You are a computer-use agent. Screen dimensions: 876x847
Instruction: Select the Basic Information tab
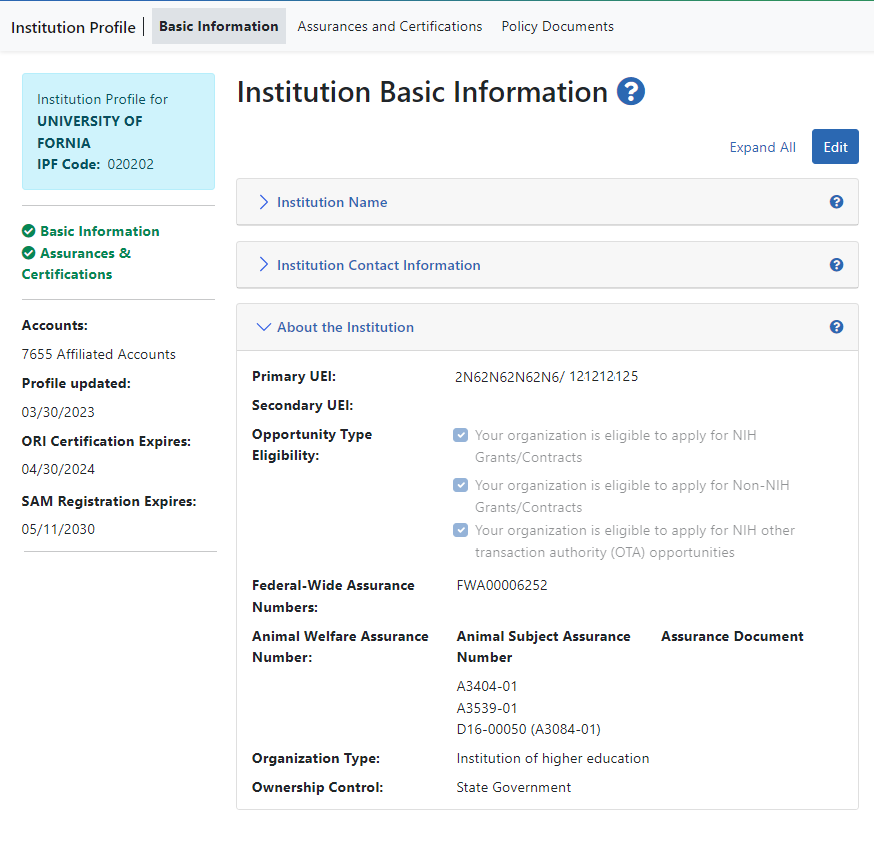[x=218, y=27]
